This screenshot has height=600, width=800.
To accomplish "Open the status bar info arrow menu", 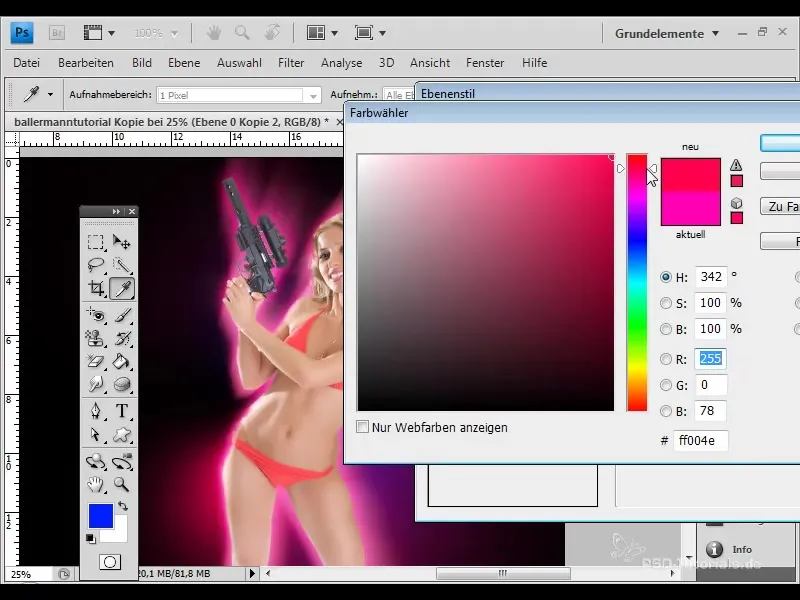I will [252, 573].
